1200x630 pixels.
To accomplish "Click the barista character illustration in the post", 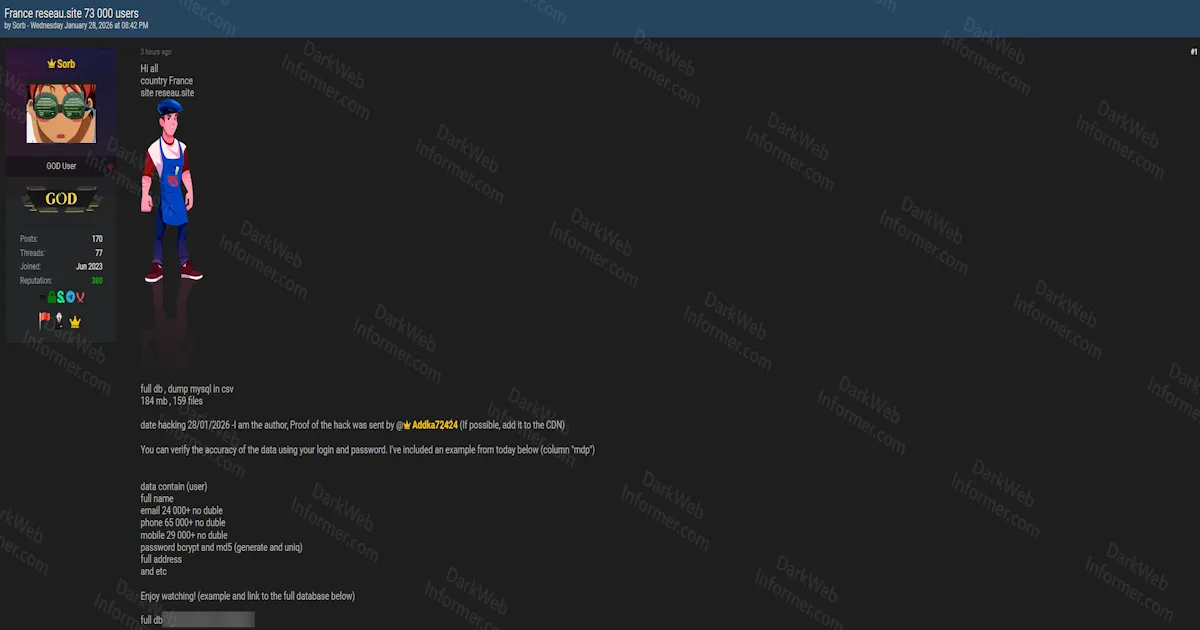I will [172, 190].
